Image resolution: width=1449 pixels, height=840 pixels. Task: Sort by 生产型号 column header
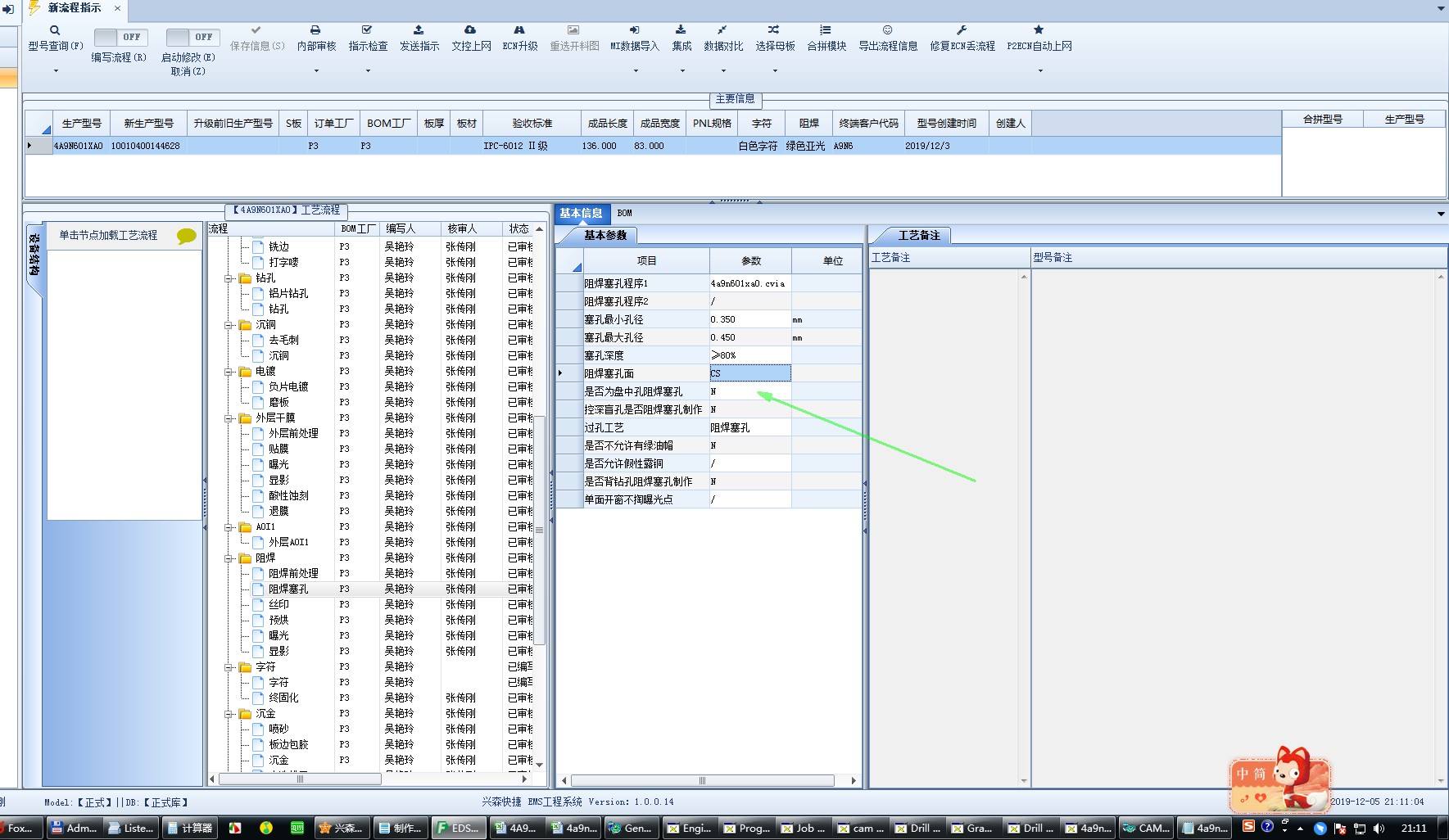click(81, 123)
